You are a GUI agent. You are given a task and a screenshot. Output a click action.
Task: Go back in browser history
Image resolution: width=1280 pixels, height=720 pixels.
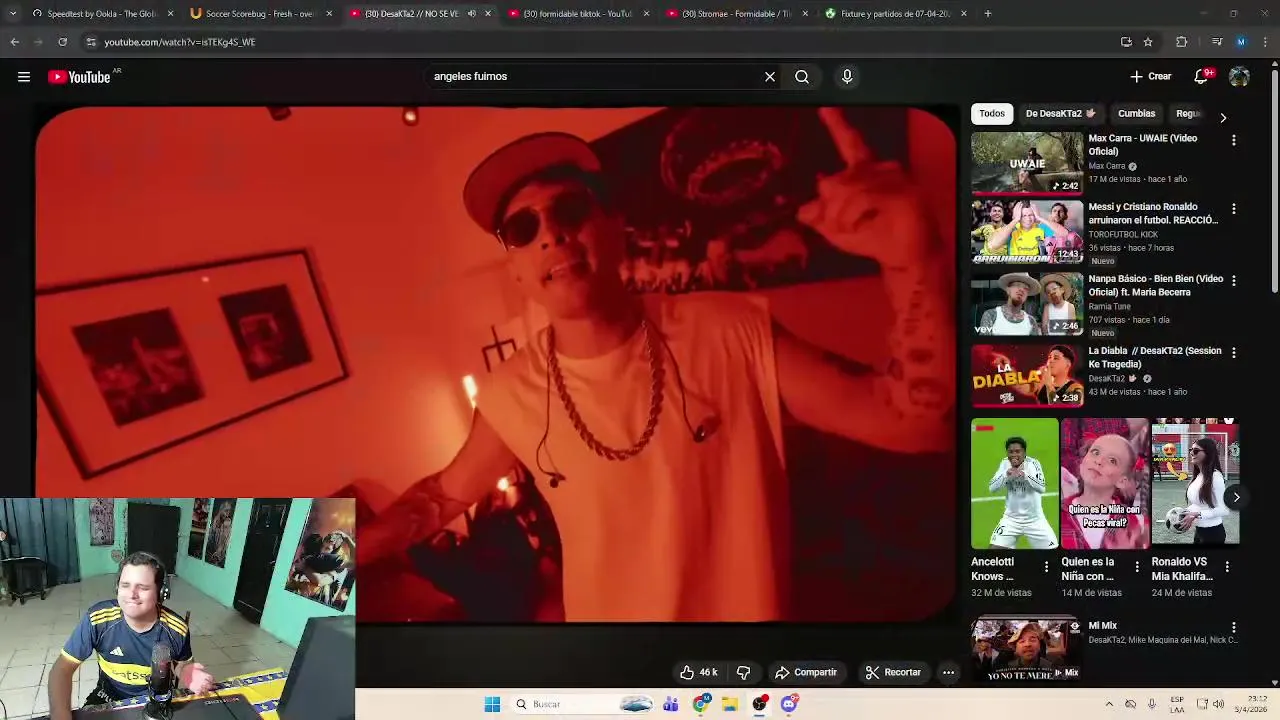pos(14,42)
